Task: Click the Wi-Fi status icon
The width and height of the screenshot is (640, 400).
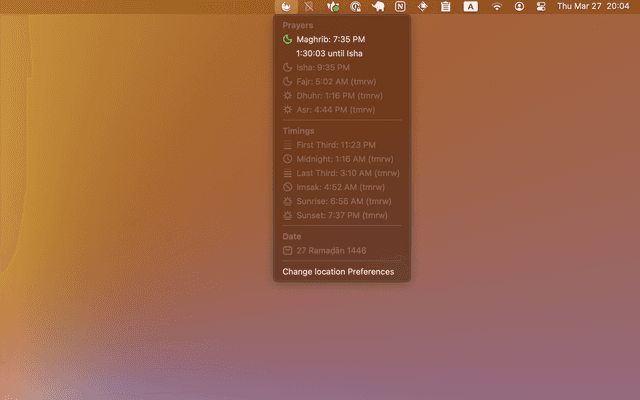Action: 497,6
